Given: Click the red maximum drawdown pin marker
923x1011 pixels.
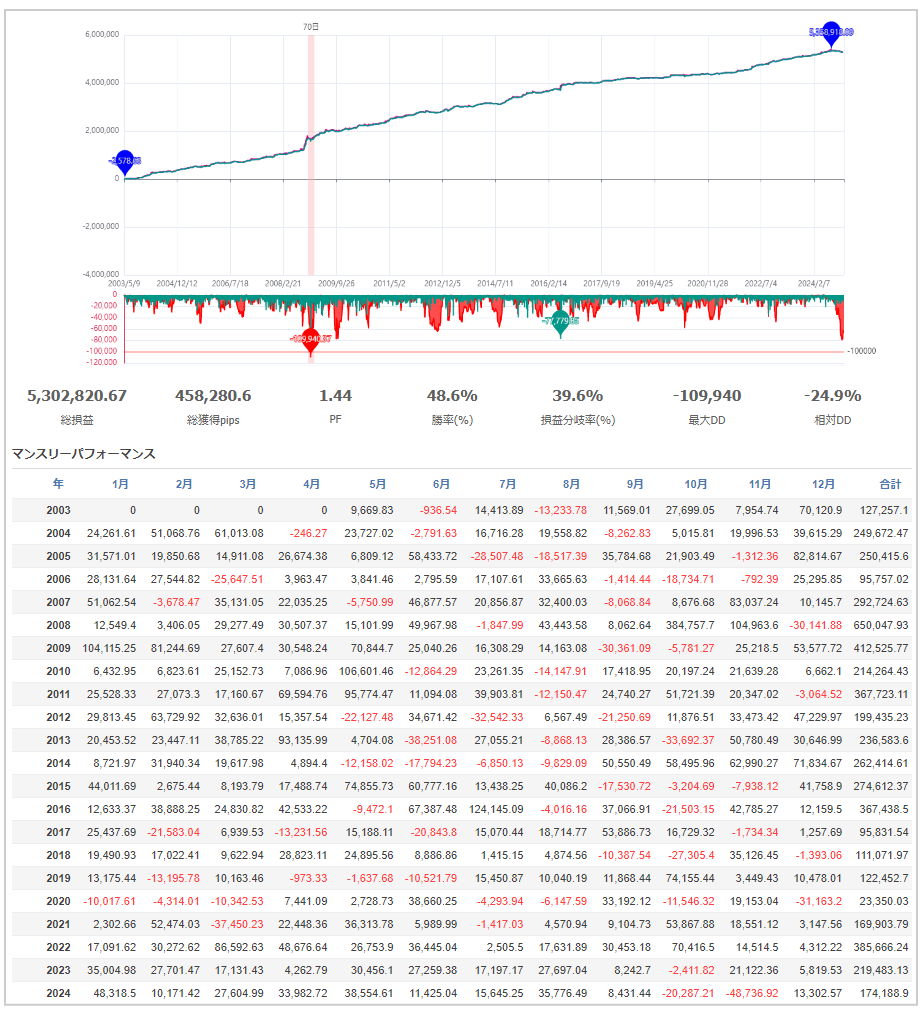Looking at the screenshot, I should pos(311,340).
